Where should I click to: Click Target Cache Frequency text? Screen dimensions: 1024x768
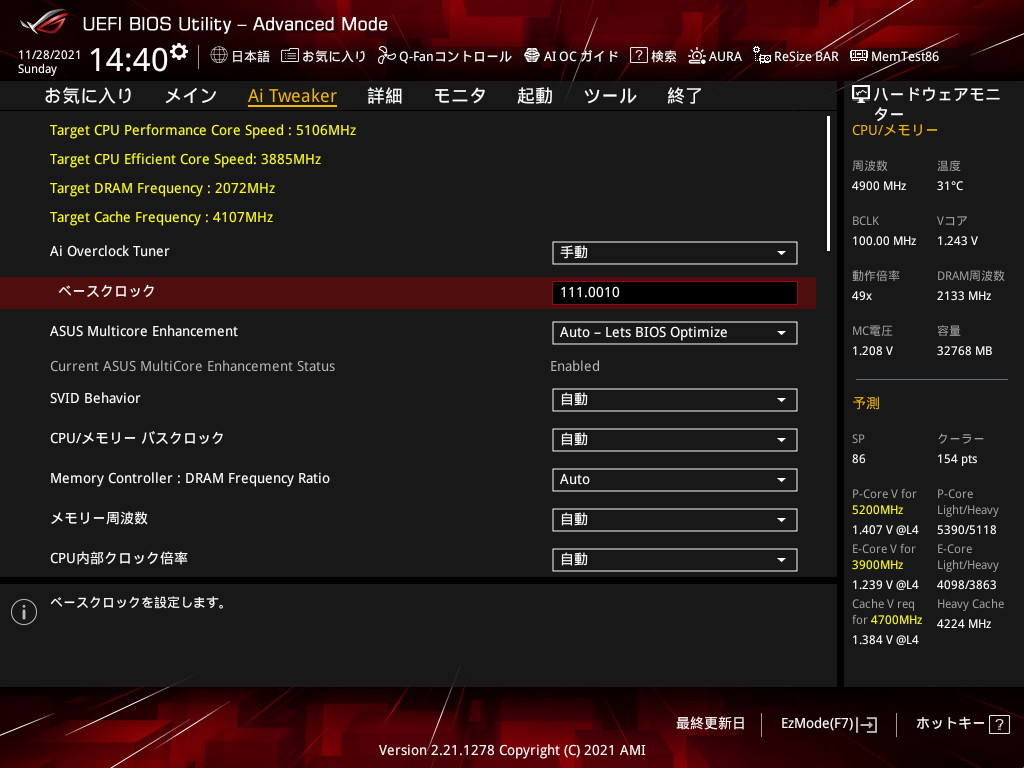click(161, 217)
